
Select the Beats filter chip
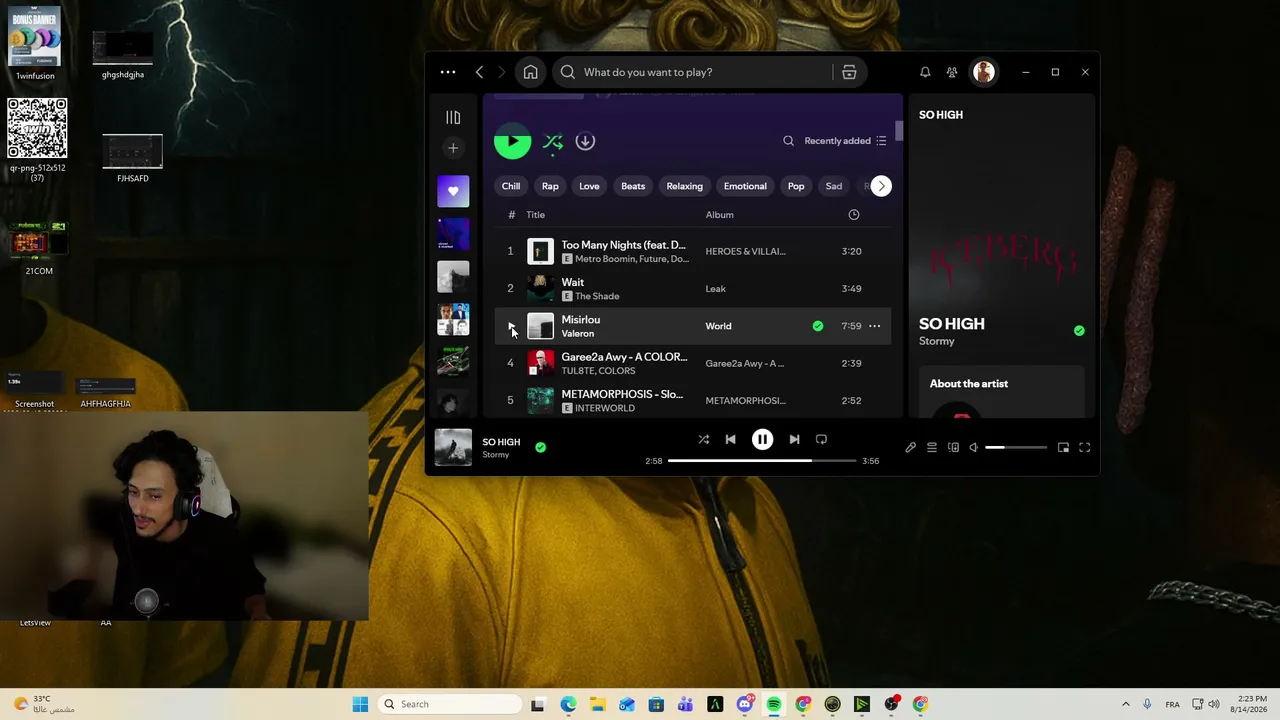tap(633, 186)
